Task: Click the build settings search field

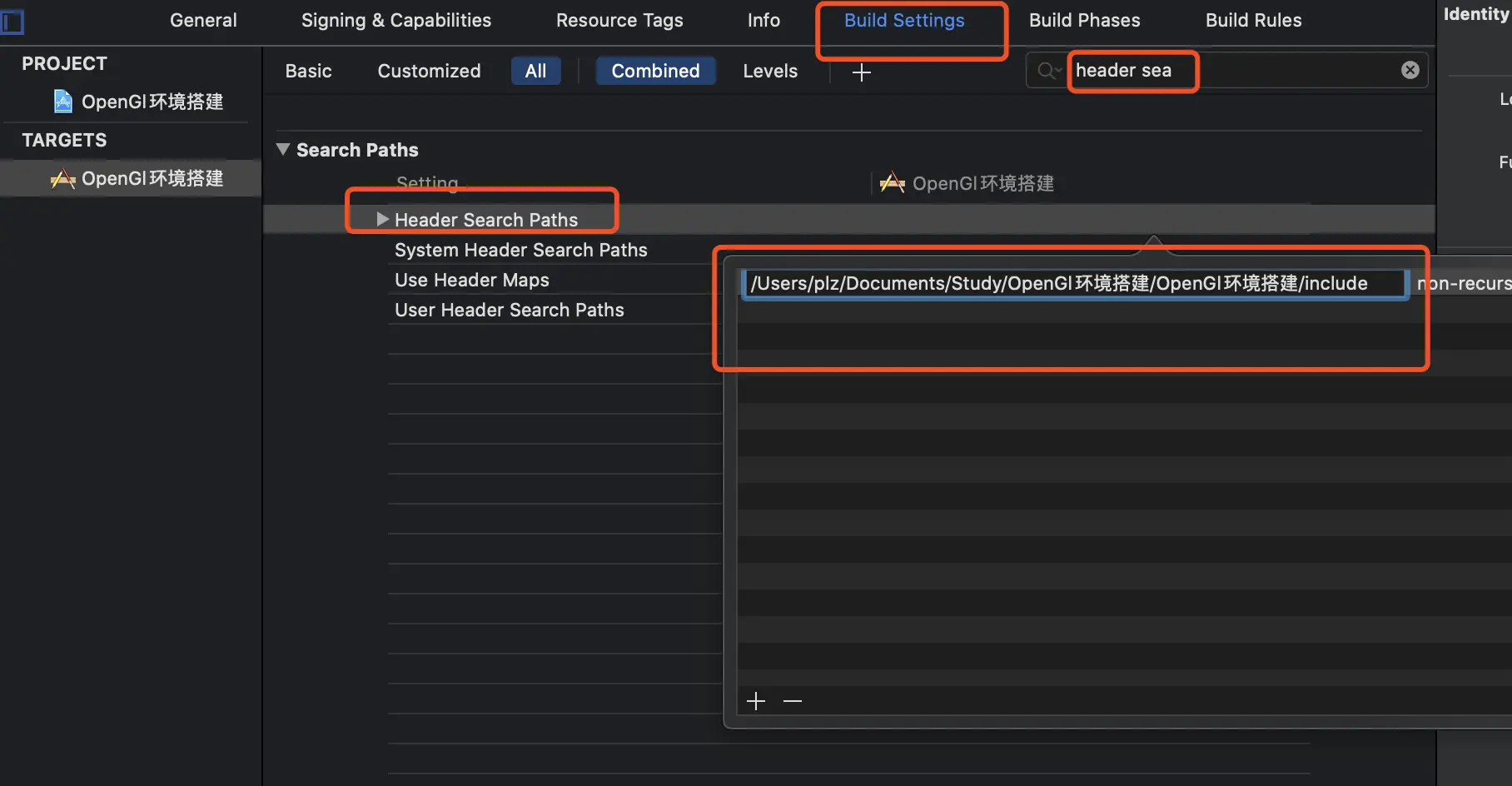Action: [1226, 70]
